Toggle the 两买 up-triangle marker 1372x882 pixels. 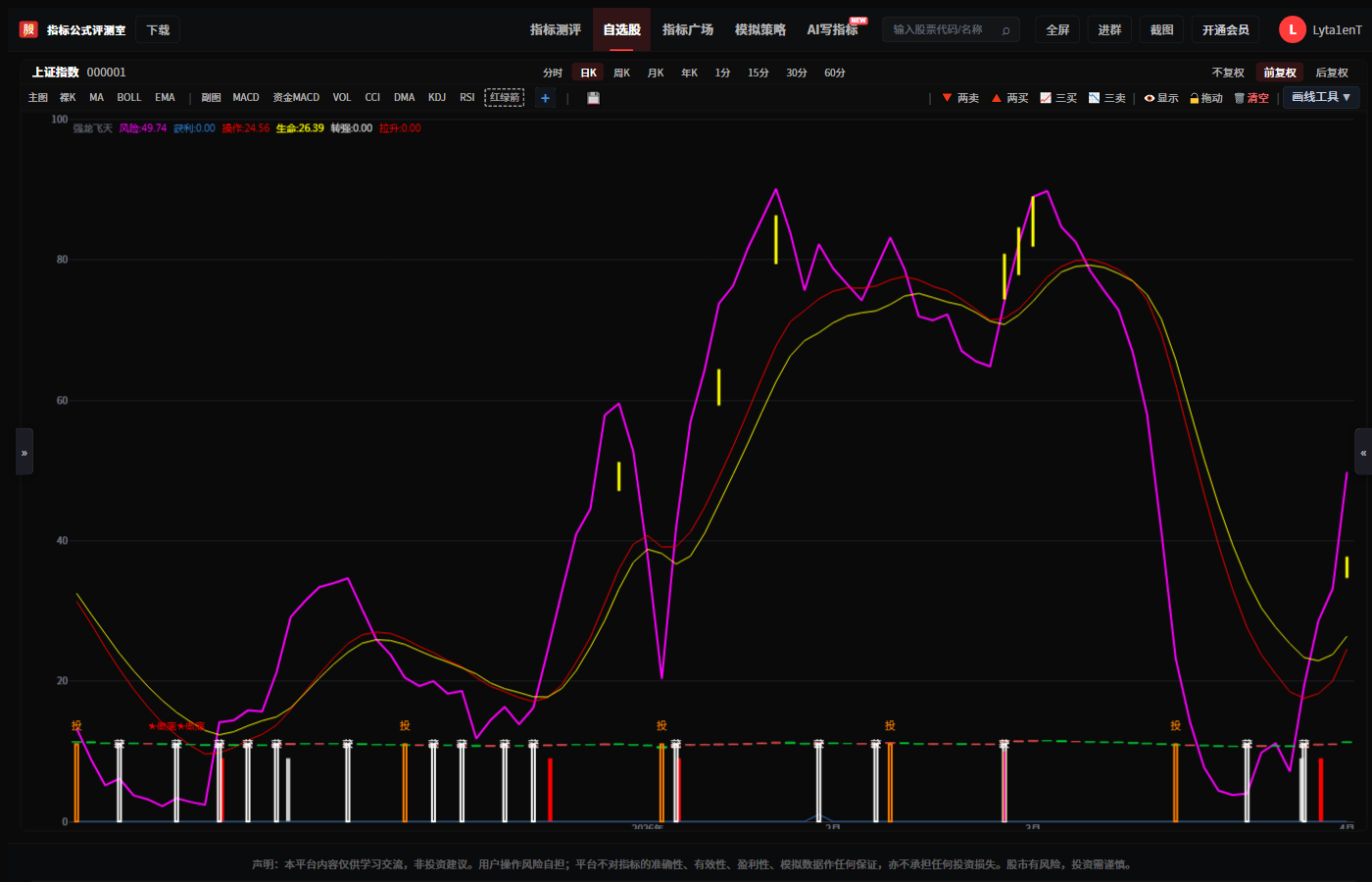pyautogui.click(x=1009, y=98)
